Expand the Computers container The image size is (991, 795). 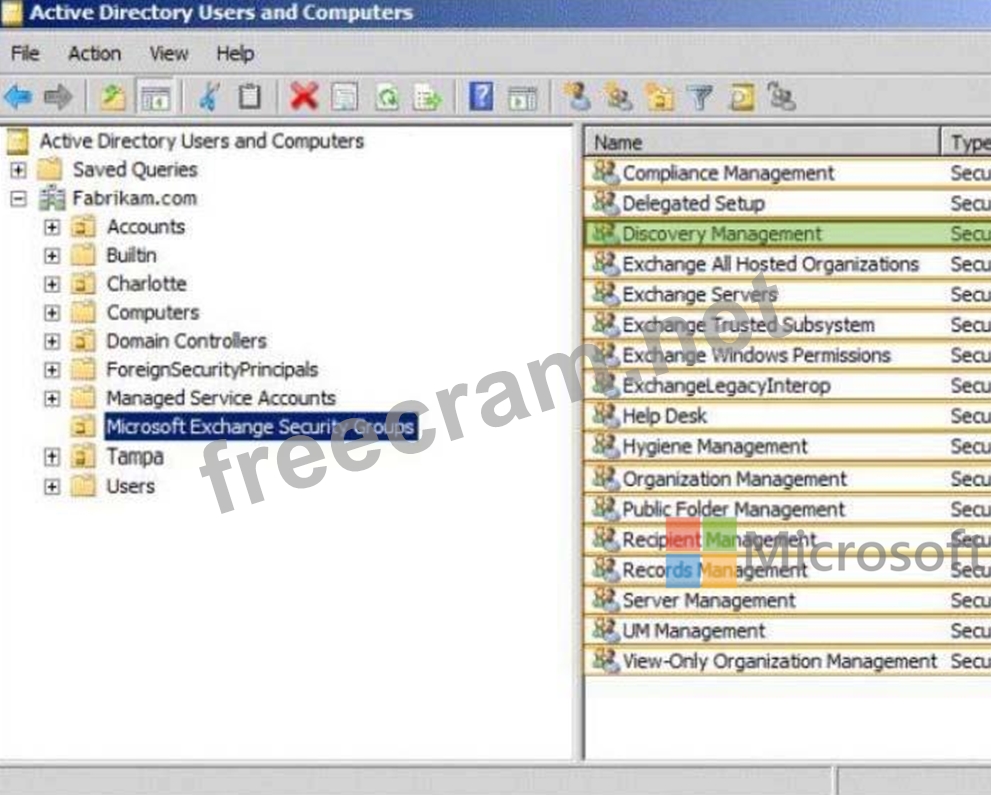[52, 313]
